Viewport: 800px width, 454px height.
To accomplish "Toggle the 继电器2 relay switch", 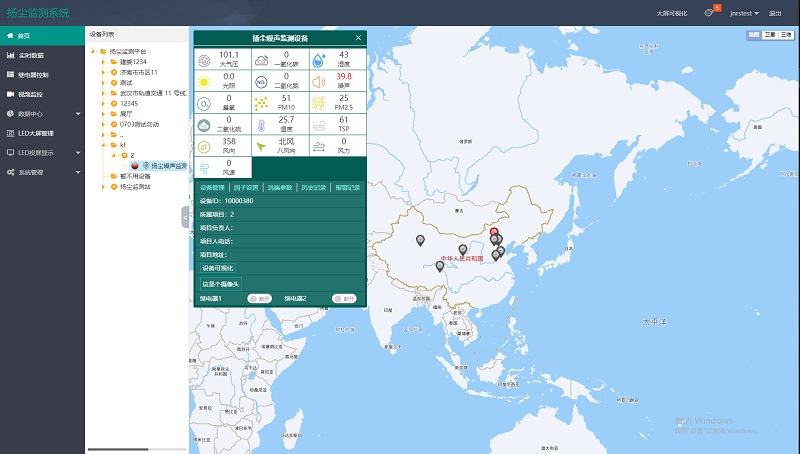I will point(343,298).
